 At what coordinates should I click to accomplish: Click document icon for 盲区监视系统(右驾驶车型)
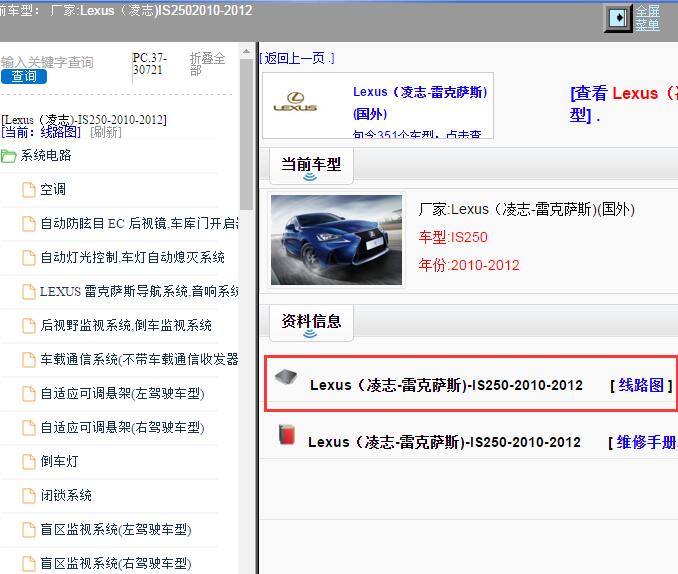pos(29,564)
